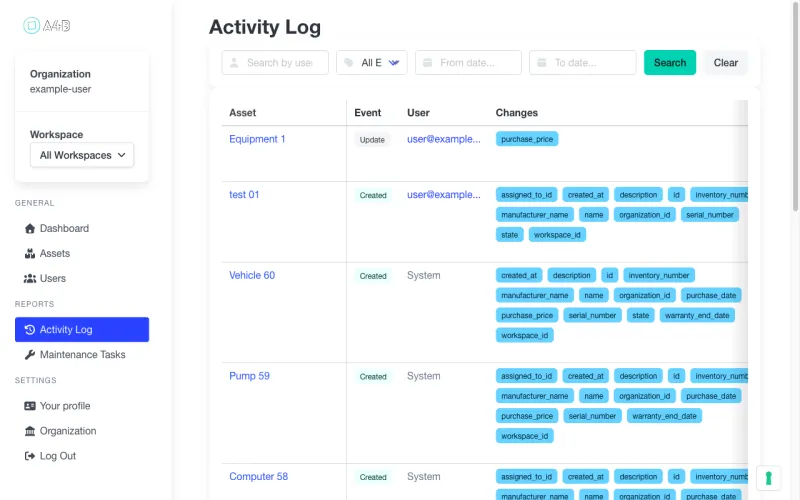Open the Pump 59 asset link
Image resolution: width=800 pixels, height=500 pixels.
[249, 376]
